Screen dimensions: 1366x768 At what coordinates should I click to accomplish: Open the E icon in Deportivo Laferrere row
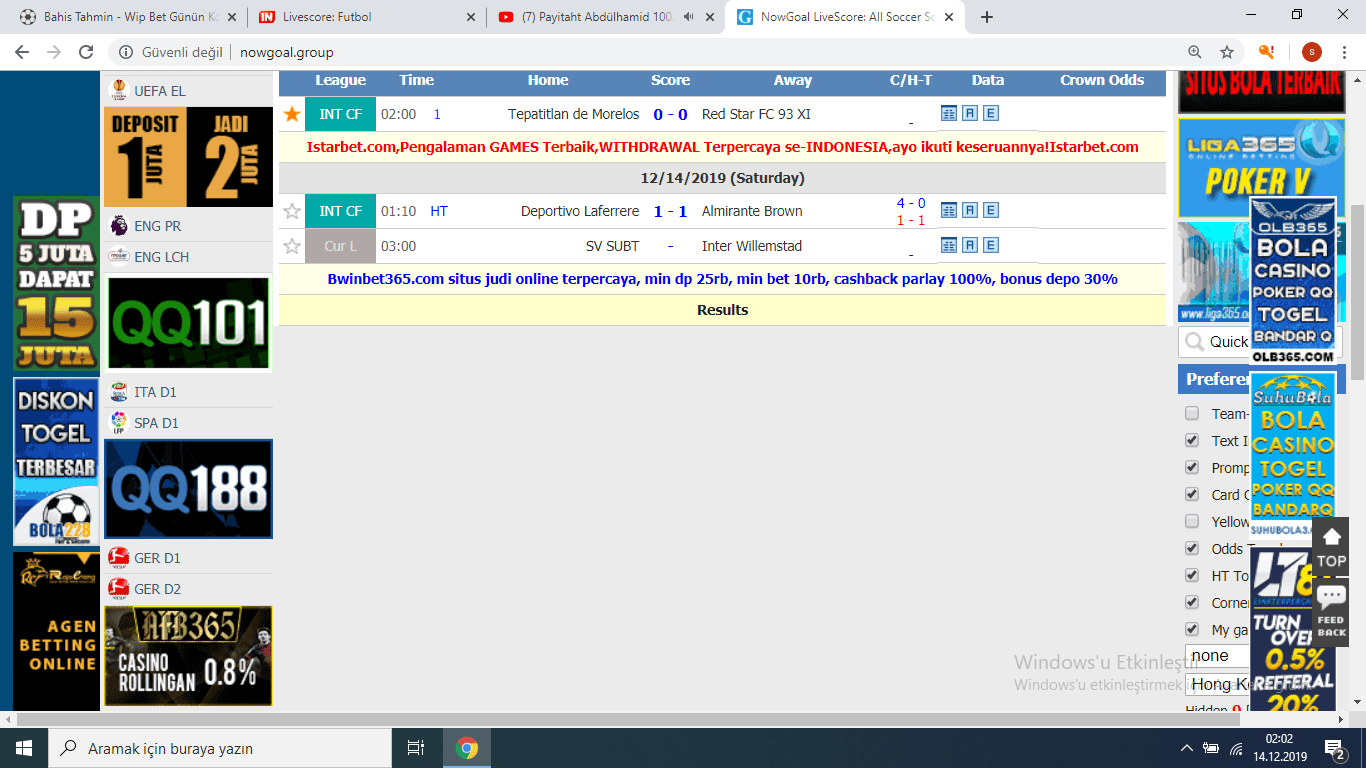click(x=991, y=210)
